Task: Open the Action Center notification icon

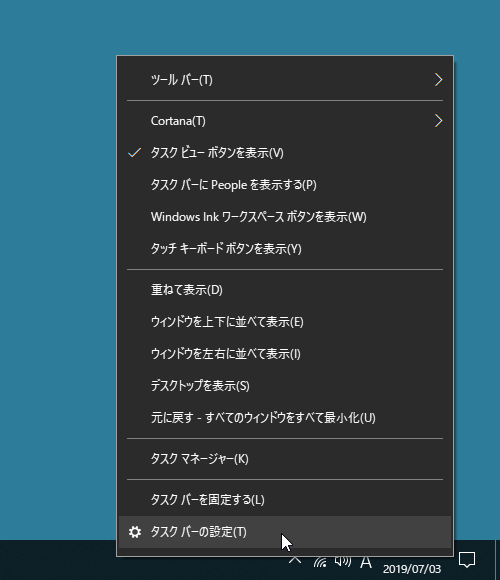Action: (x=467, y=560)
